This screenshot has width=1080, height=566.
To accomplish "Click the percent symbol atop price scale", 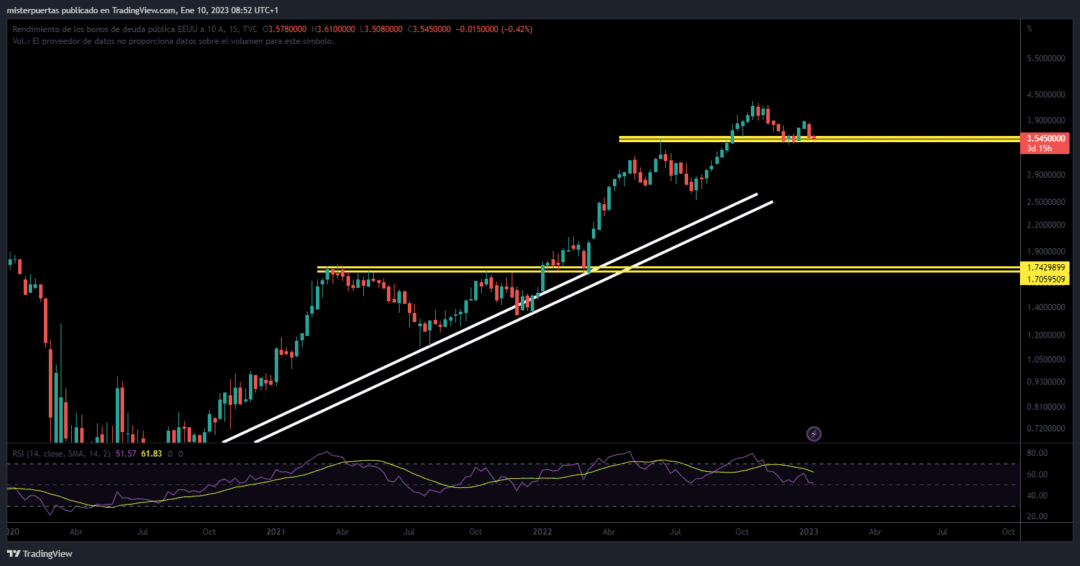I will [x=1029, y=29].
